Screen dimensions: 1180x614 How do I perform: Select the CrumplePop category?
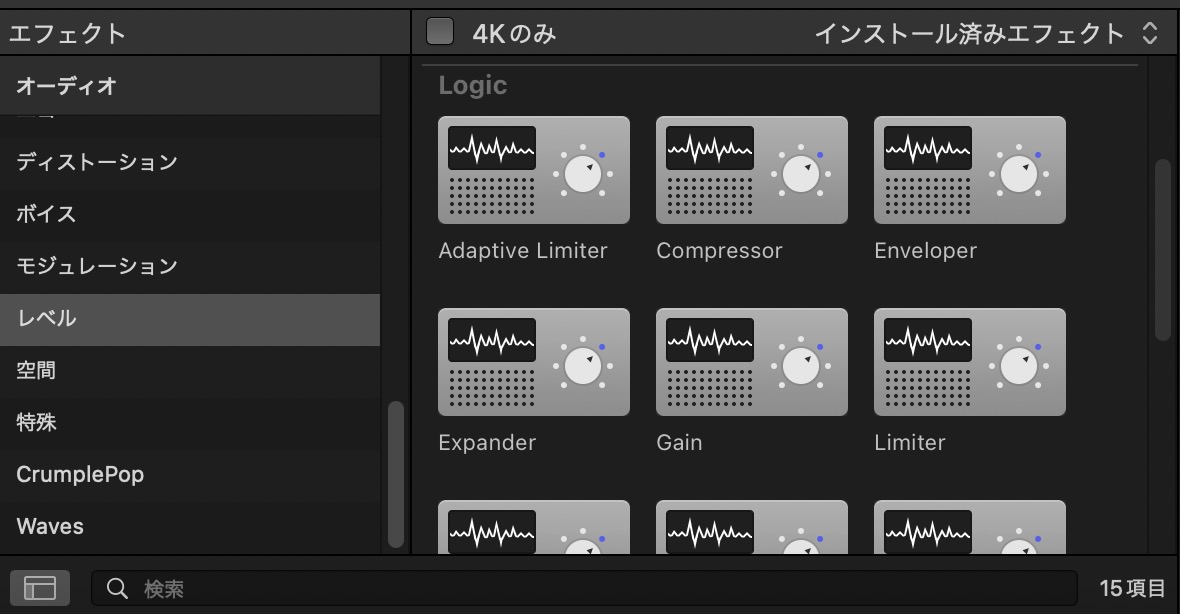coord(80,474)
